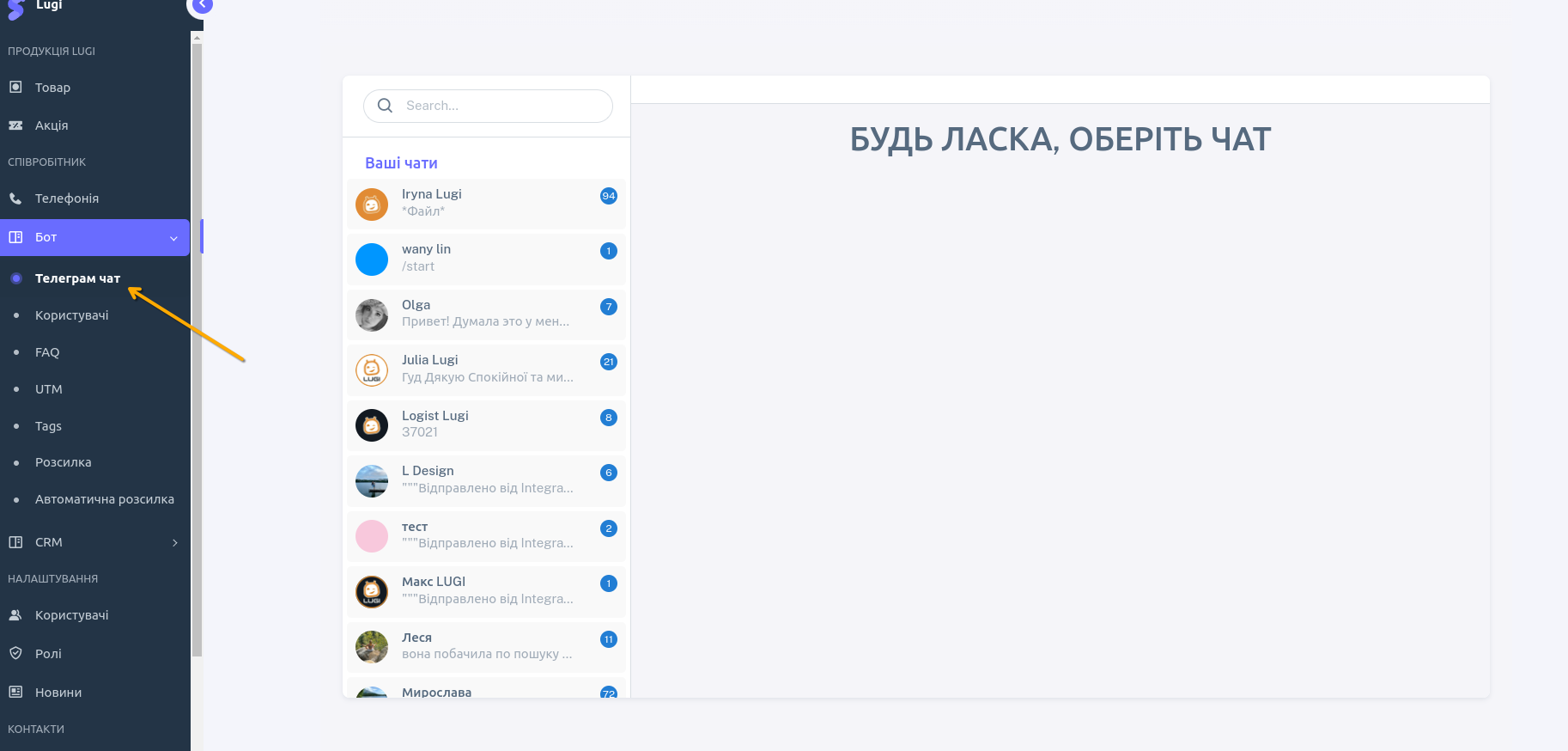
Task: Click the chat Search input field
Action: pyautogui.click(x=502, y=106)
